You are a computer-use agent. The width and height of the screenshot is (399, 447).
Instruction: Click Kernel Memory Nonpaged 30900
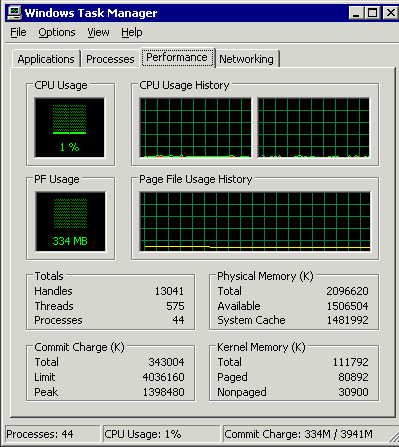353,392
